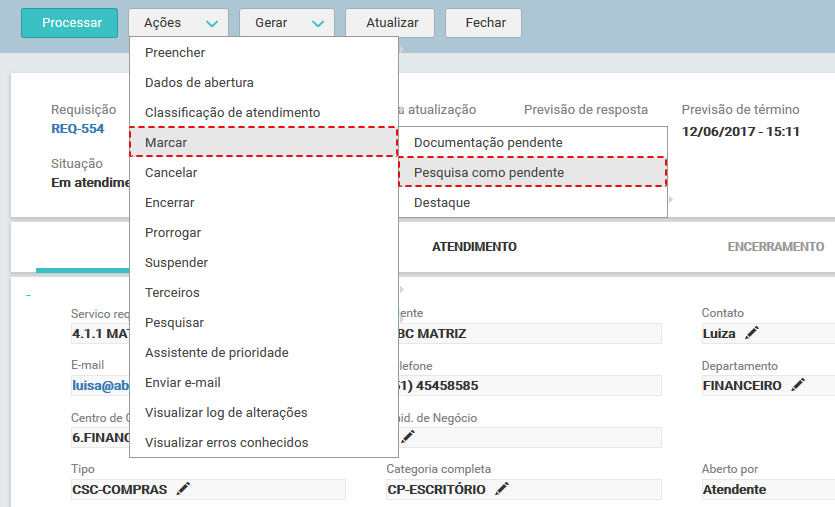Image resolution: width=835 pixels, height=507 pixels.
Task: Open Assistente de prioridade
Action: (x=264, y=353)
